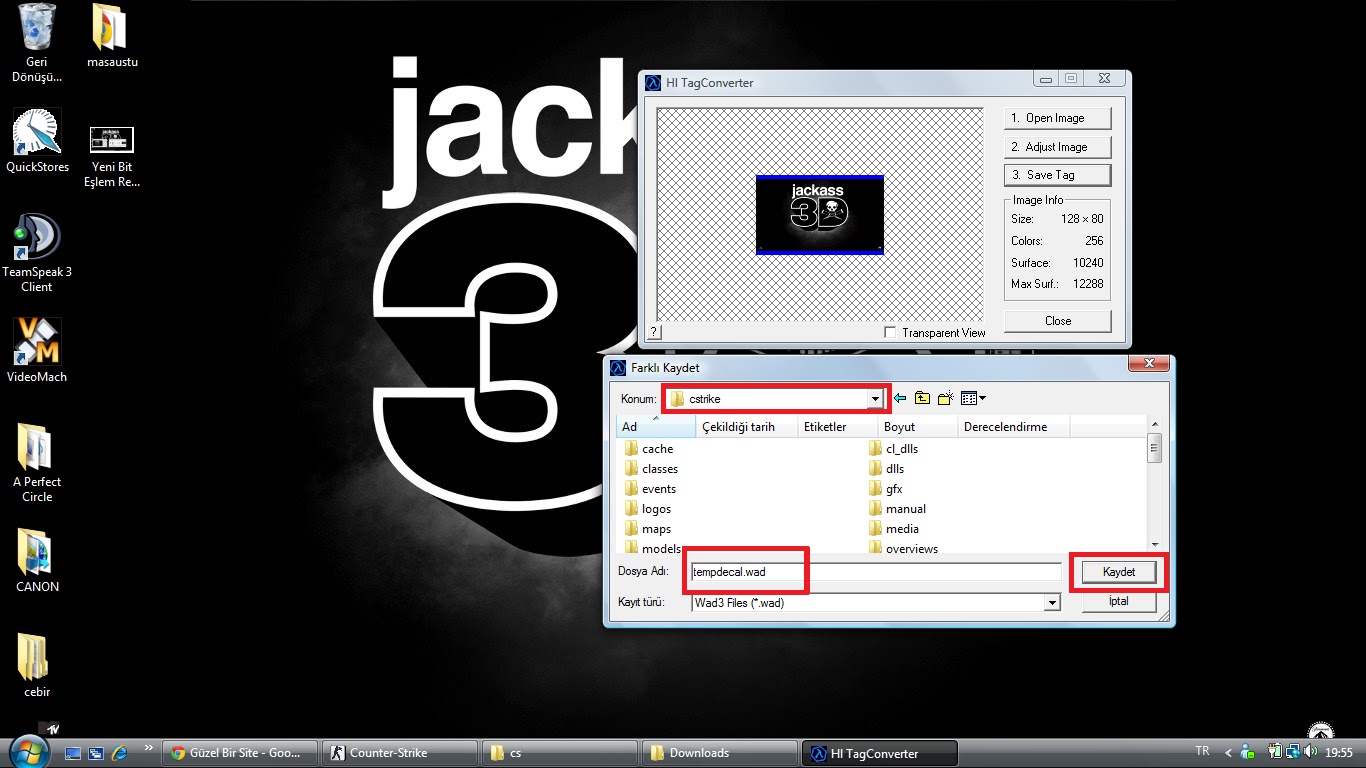Switch to Hl TagConverter taskbar button
1366x768 pixels.
click(879, 753)
